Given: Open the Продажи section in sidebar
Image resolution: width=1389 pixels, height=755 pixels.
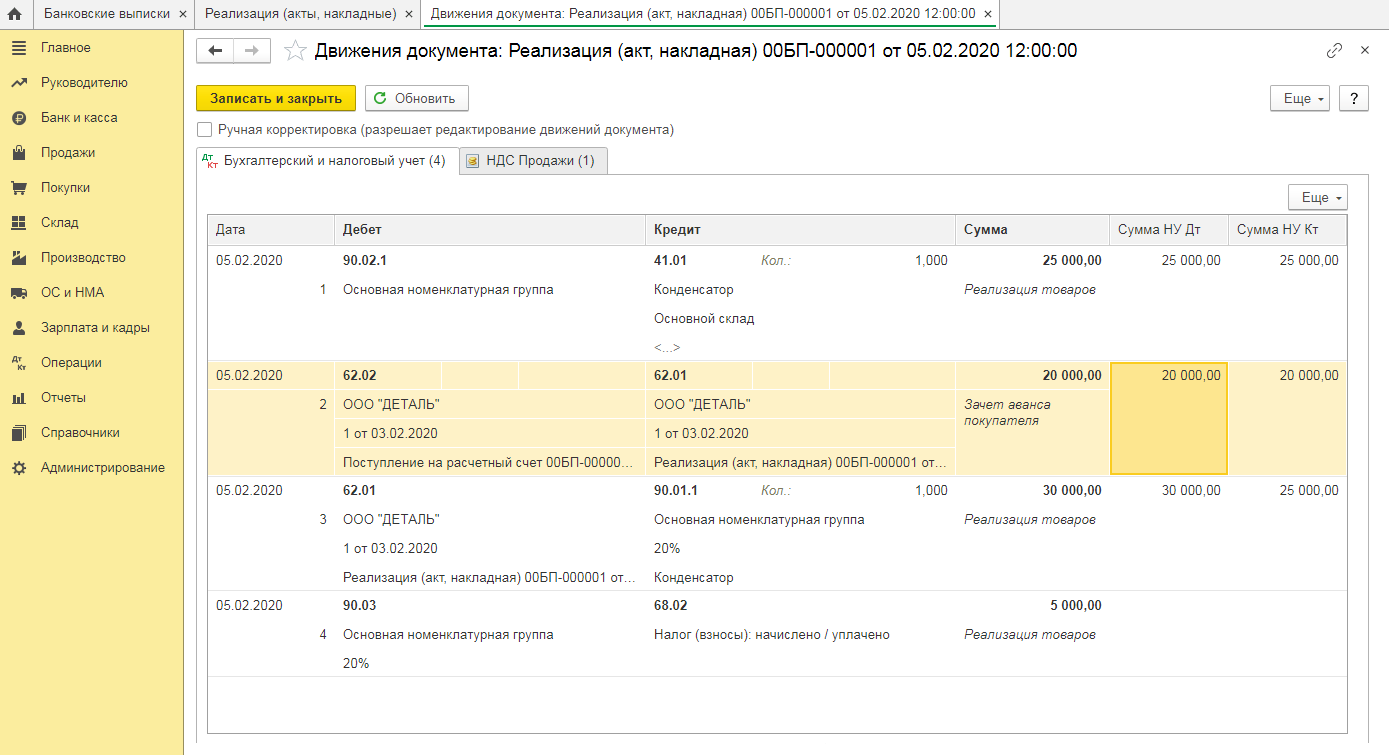Looking at the screenshot, I should 68,153.
